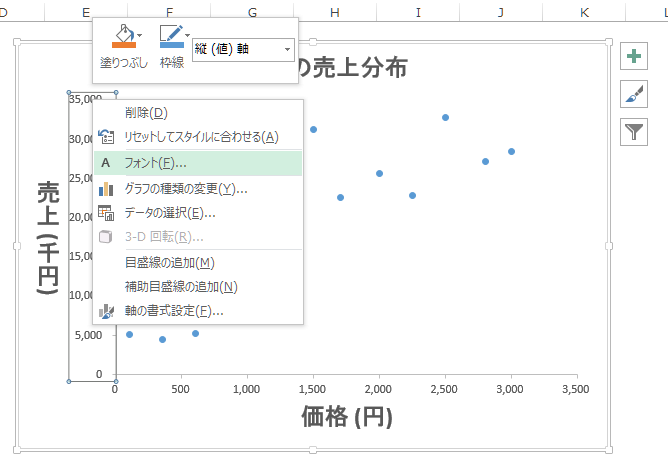Choose グラフの種類の変更(Y)...

[198, 188]
